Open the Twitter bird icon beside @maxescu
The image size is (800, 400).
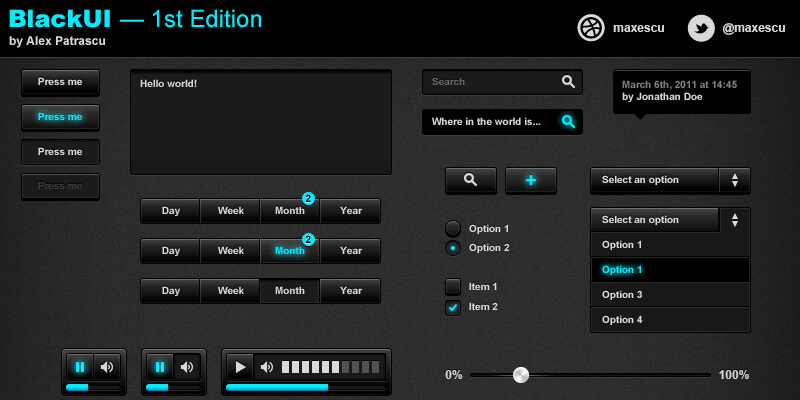701,28
